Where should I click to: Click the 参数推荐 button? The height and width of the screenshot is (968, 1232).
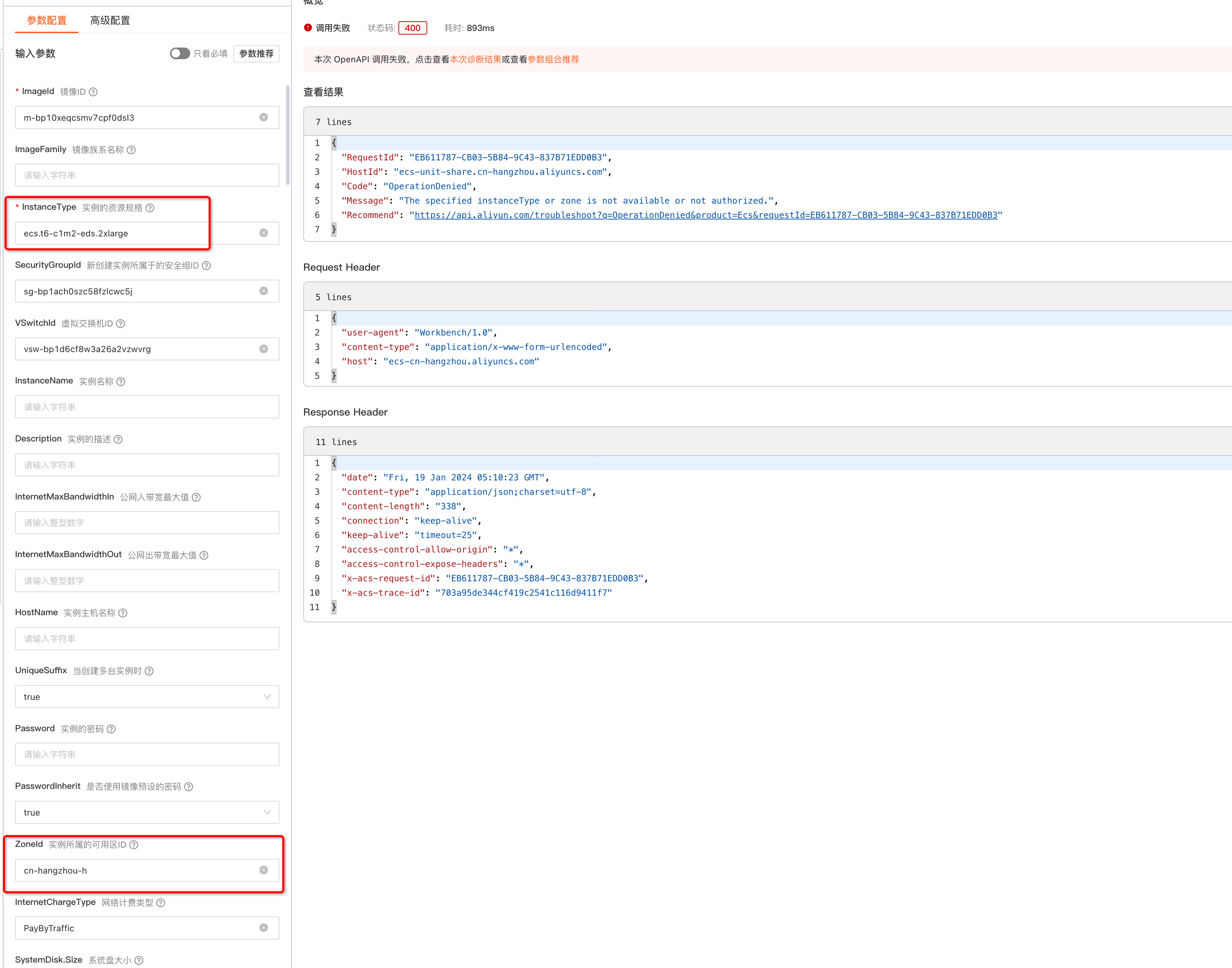[x=256, y=53]
